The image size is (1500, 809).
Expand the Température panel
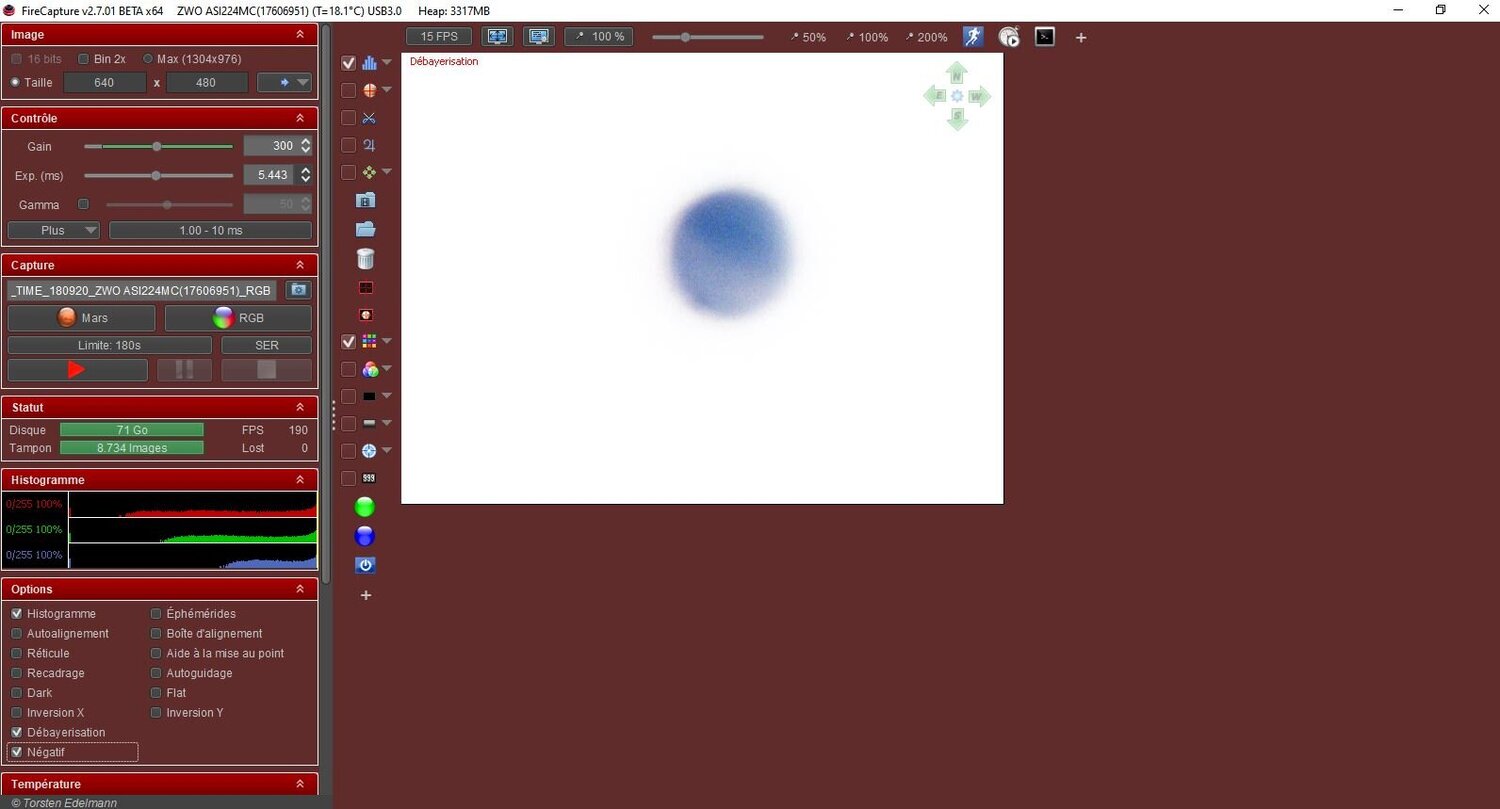click(x=300, y=784)
